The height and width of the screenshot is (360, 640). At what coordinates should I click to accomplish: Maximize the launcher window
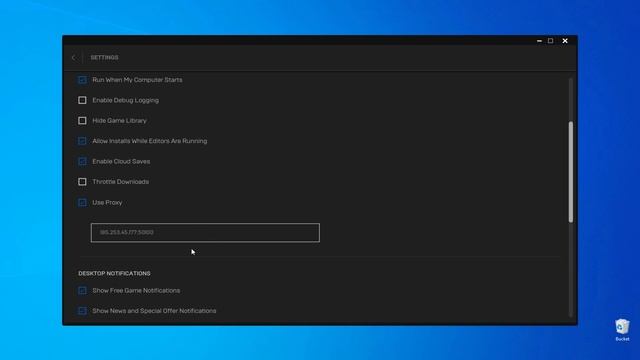pyautogui.click(x=551, y=41)
